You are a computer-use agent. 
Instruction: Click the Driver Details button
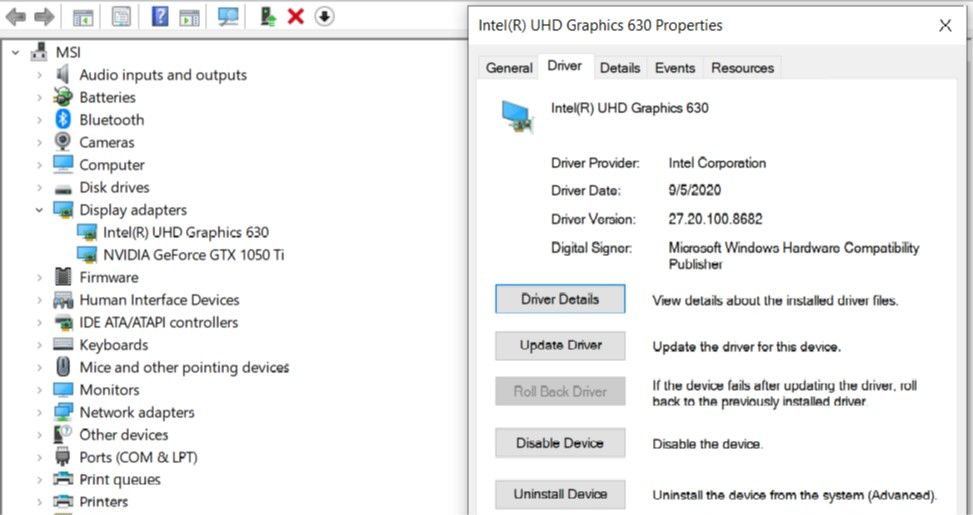pyautogui.click(x=560, y=299)
